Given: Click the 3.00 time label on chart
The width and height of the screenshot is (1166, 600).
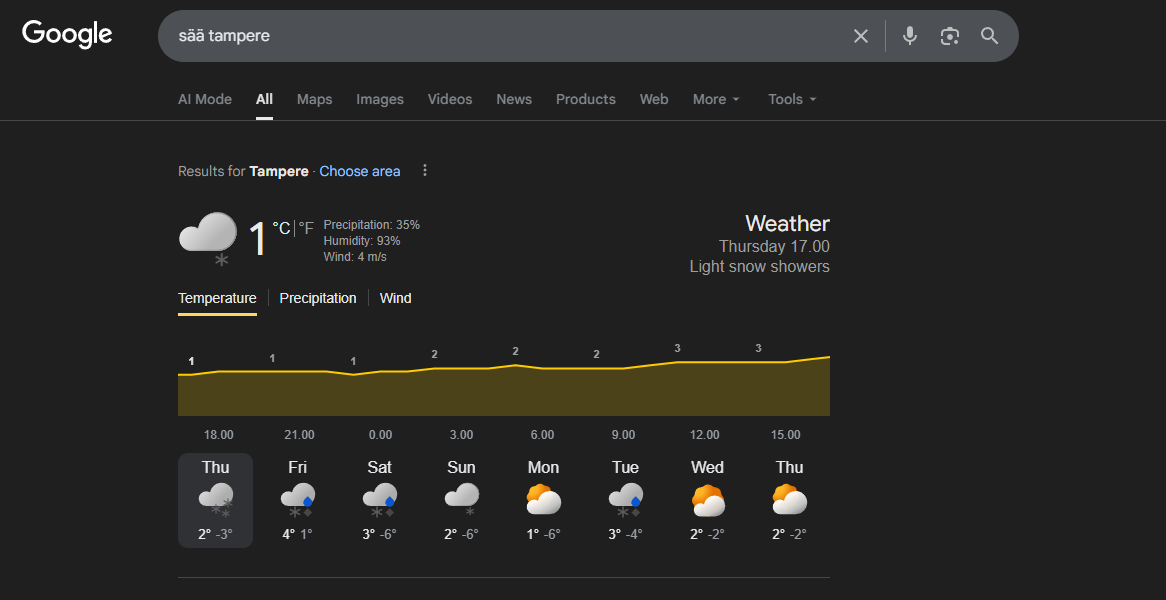Looking at the screenshot, I should point(461,435).
